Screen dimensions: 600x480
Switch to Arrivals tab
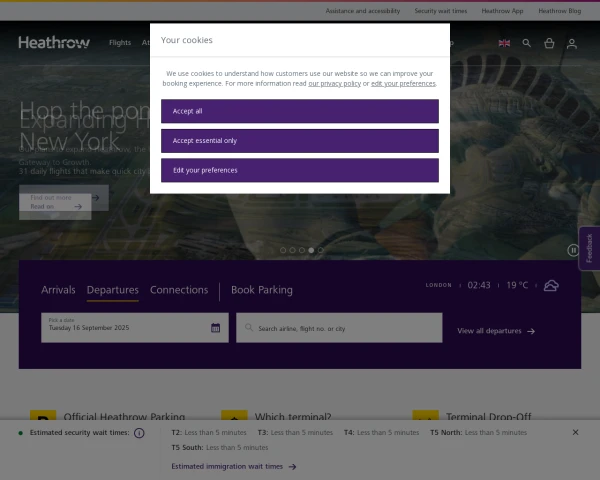[x=58, y=290]
